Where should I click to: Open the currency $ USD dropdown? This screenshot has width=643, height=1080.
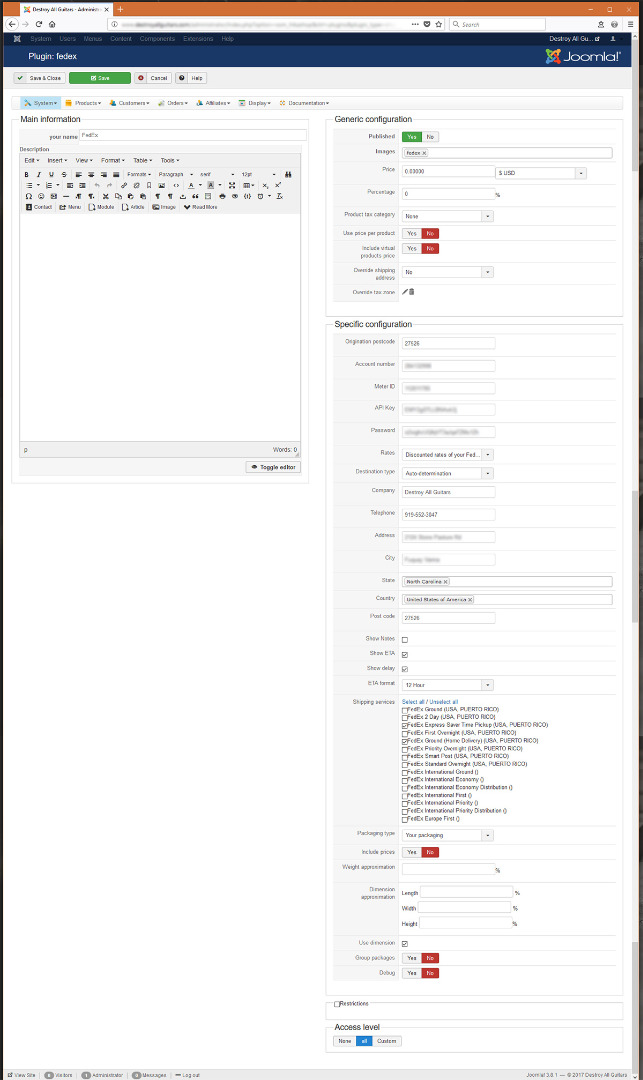540,173
